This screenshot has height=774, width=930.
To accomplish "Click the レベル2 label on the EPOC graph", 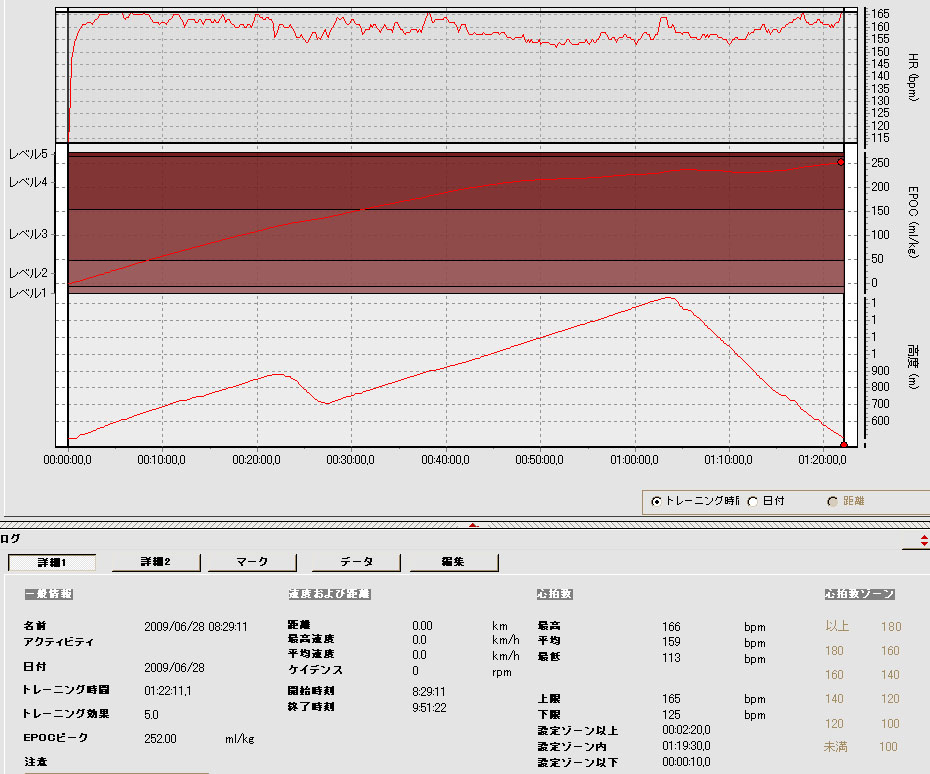I will 28,273.
